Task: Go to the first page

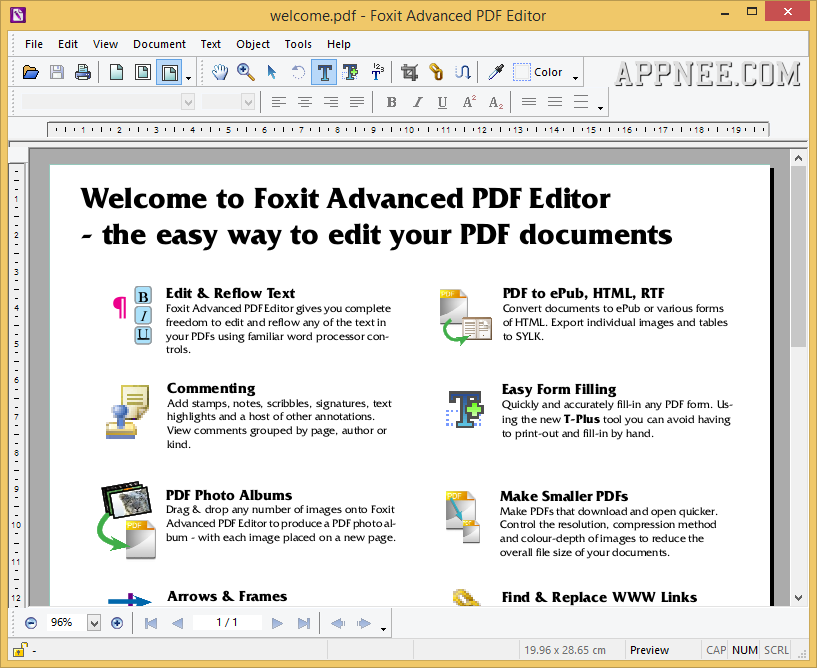Action: (151, 623)
